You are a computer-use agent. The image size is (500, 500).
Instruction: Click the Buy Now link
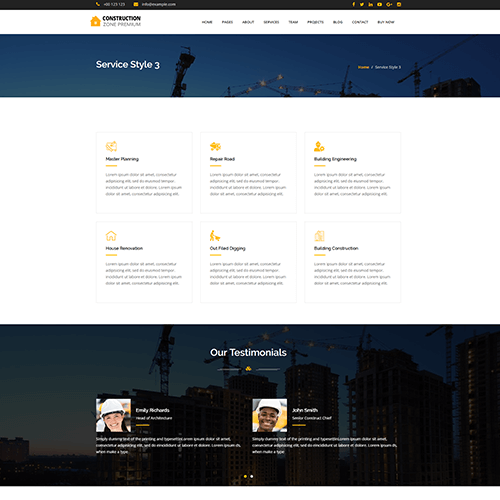click(x=386, y=22)
